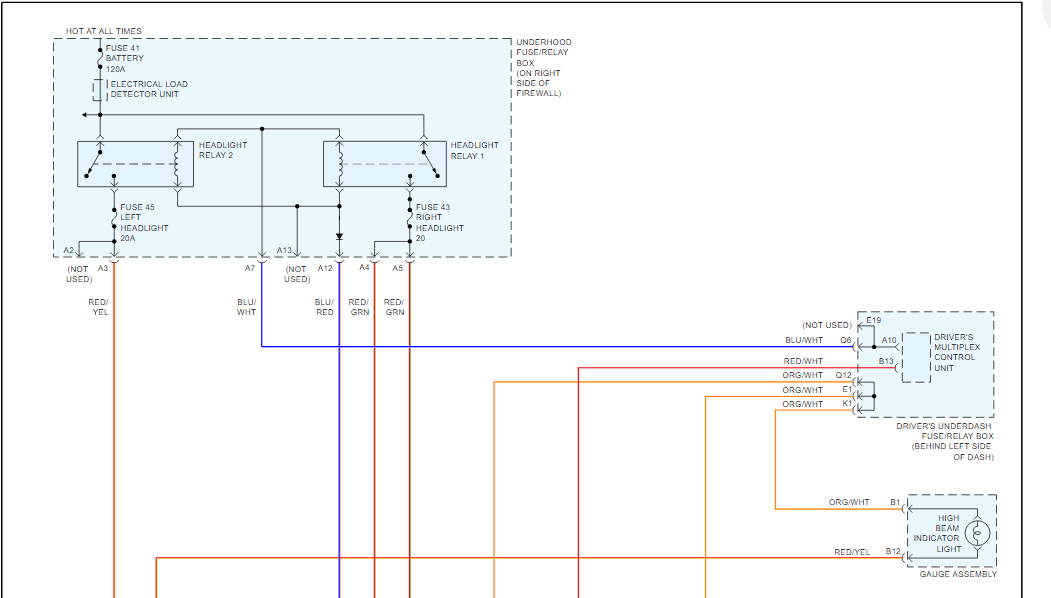Viewport: 1051px width, 598px height.
Task: Click the Fuse 45 left headlight fuse symbol
Action: [x=113, y=218]
